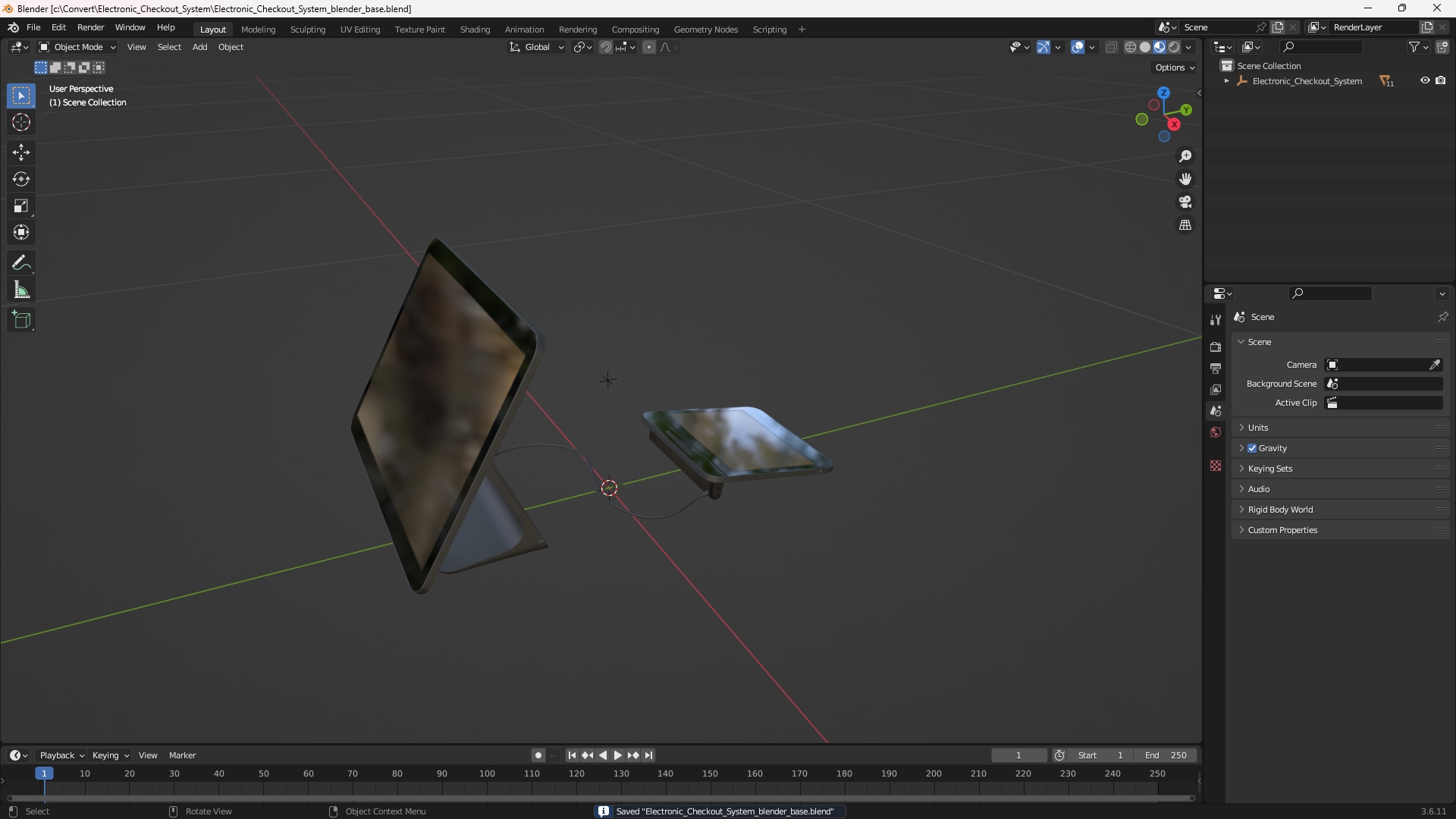Hide Electronic_Checkout_System in viewport via eye
1456x819 pixels.
1425,80
